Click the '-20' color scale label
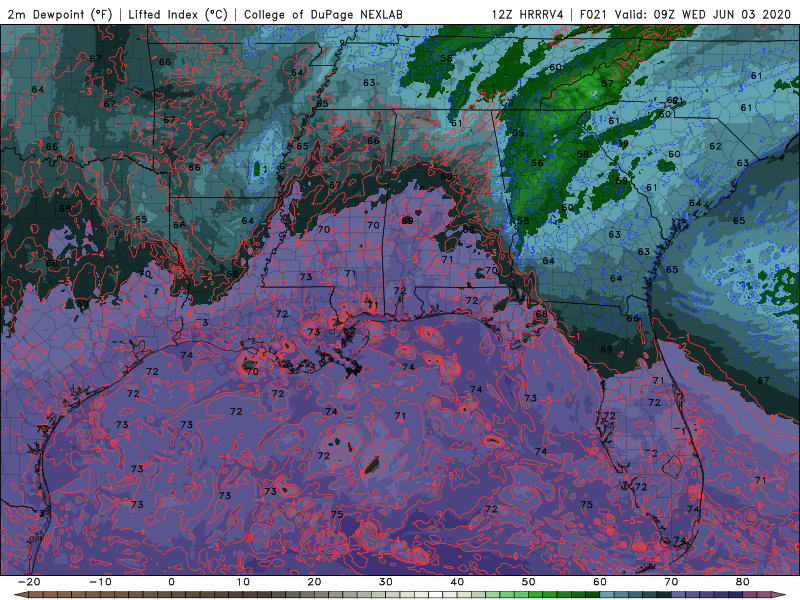 click(29, 582)
